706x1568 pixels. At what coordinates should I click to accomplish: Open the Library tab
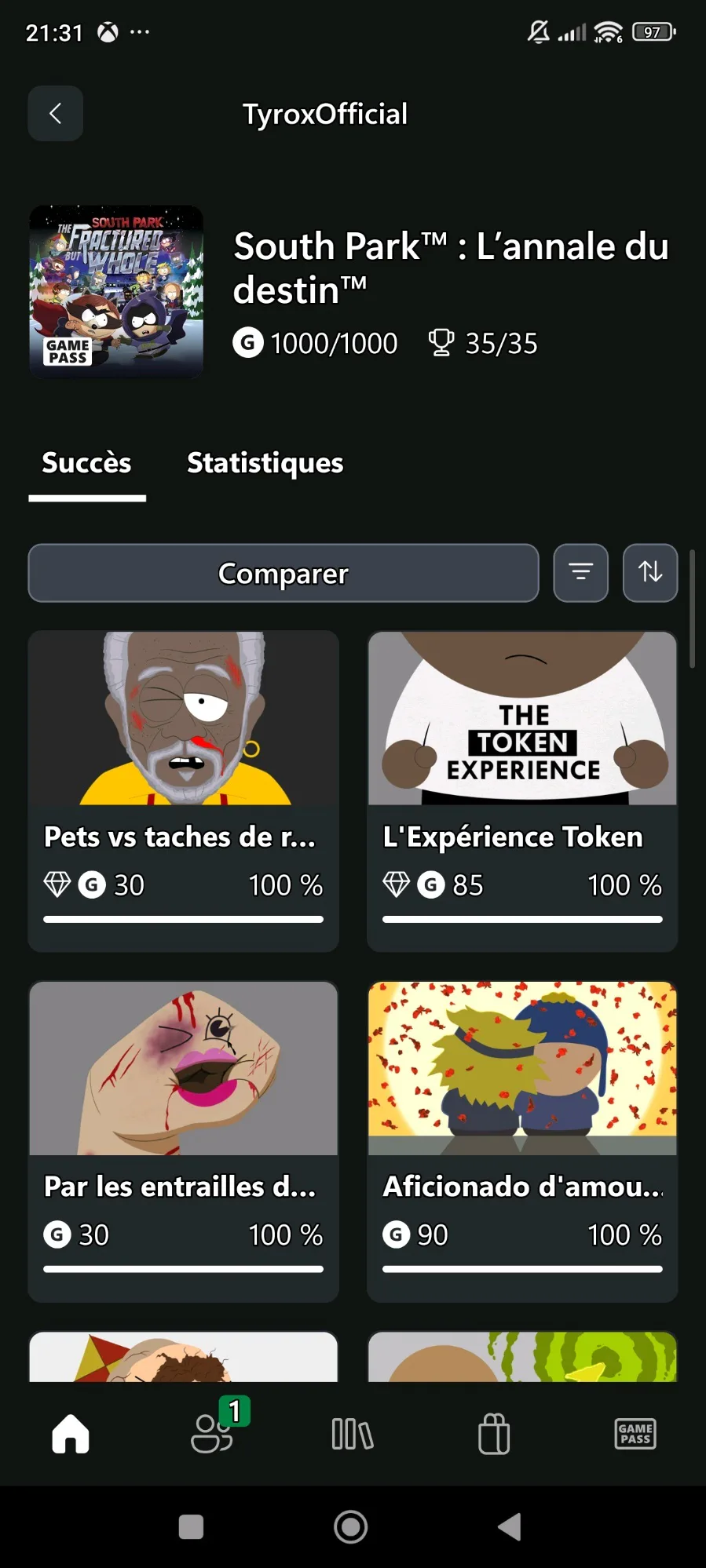coord(353,1434)
